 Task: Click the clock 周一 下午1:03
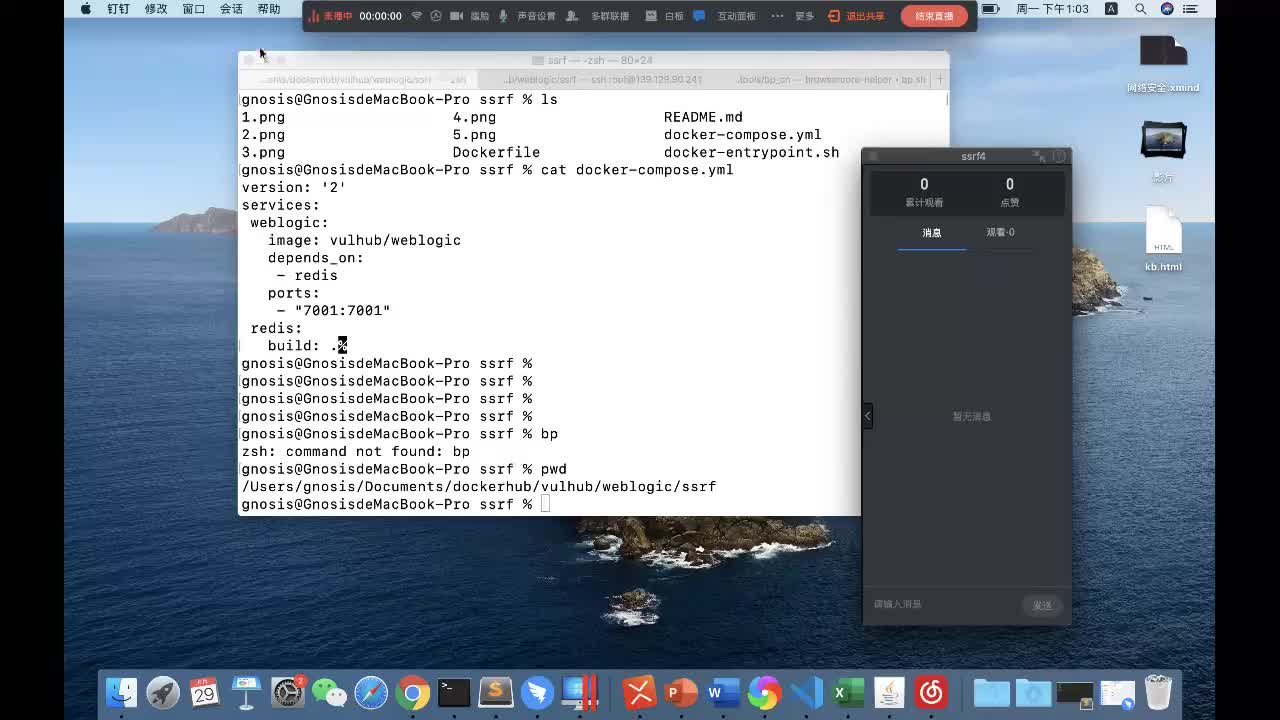tap(1052, 9)
